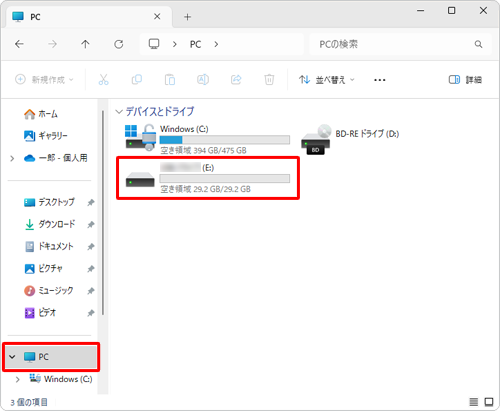The width and height of the screenshot is (500, 411).
Task: Open ピクチャ in quick access
Action: pos(43,268)
